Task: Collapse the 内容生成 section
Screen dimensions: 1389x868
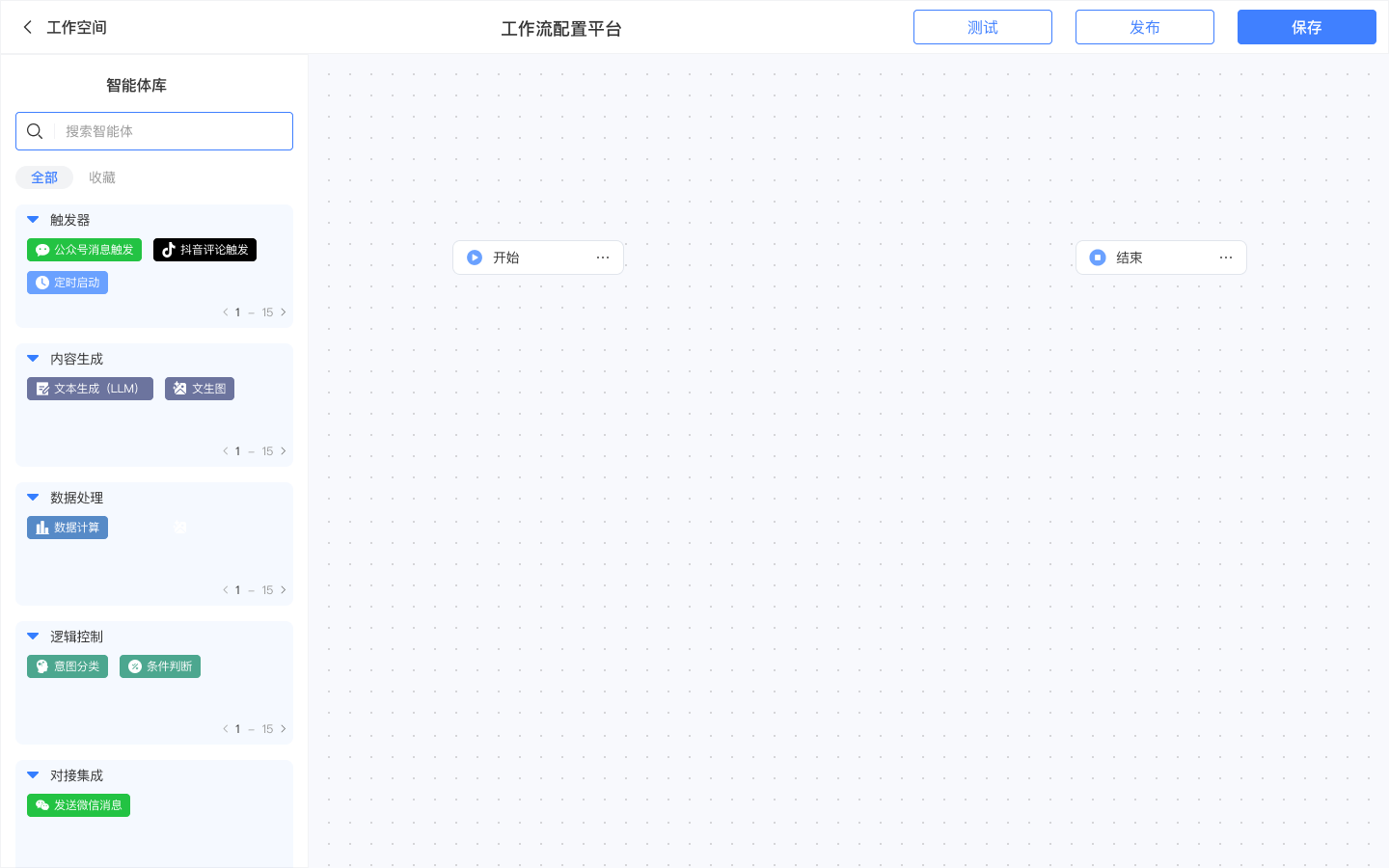Action: pos(33,359)
